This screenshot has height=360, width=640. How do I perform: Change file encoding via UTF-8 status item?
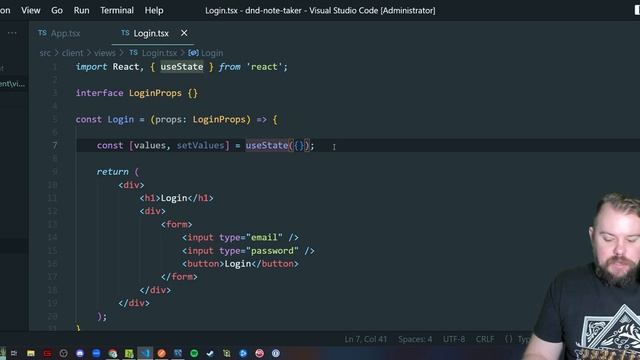[454, 339]
